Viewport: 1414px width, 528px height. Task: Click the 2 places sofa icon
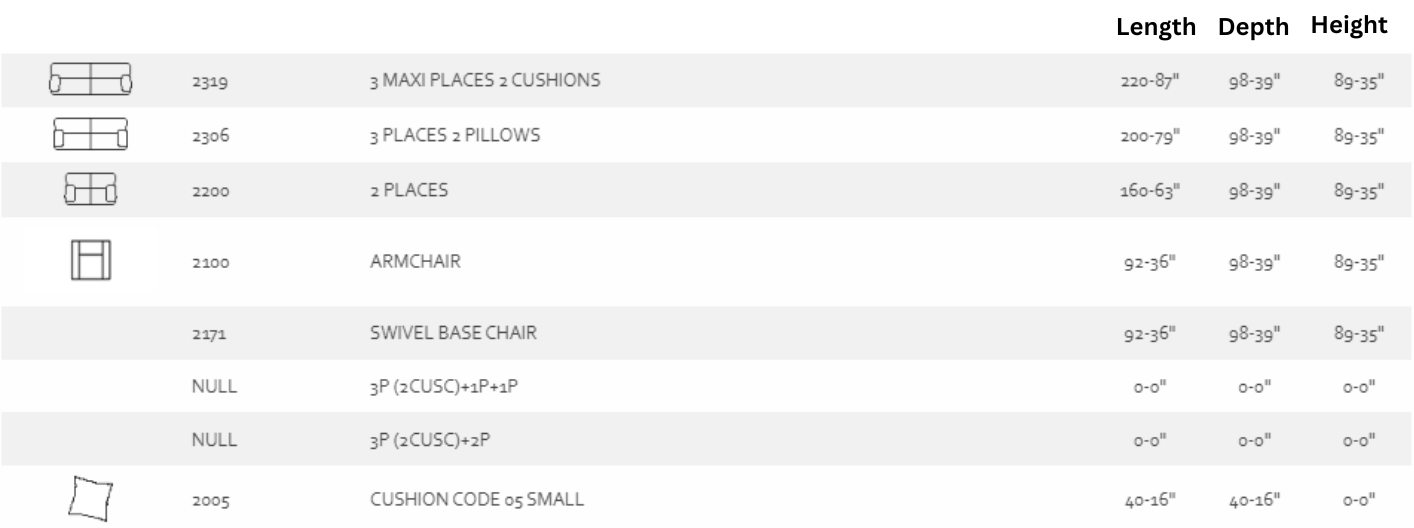[91, 188]
